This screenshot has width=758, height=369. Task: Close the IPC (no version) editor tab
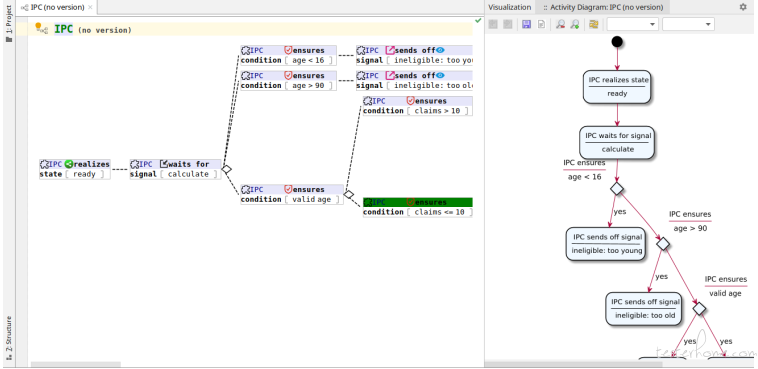(x=90, y=7)
